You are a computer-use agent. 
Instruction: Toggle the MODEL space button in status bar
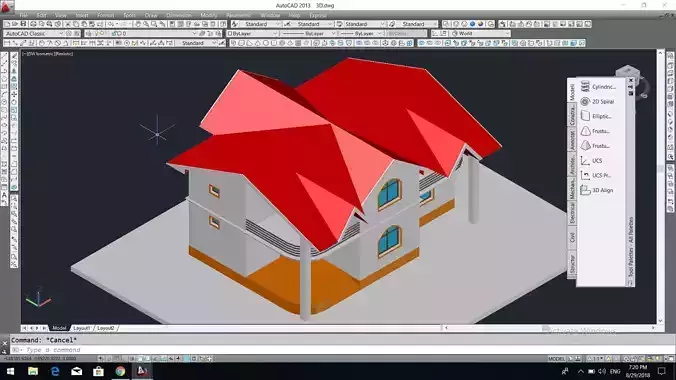[556, 358]
